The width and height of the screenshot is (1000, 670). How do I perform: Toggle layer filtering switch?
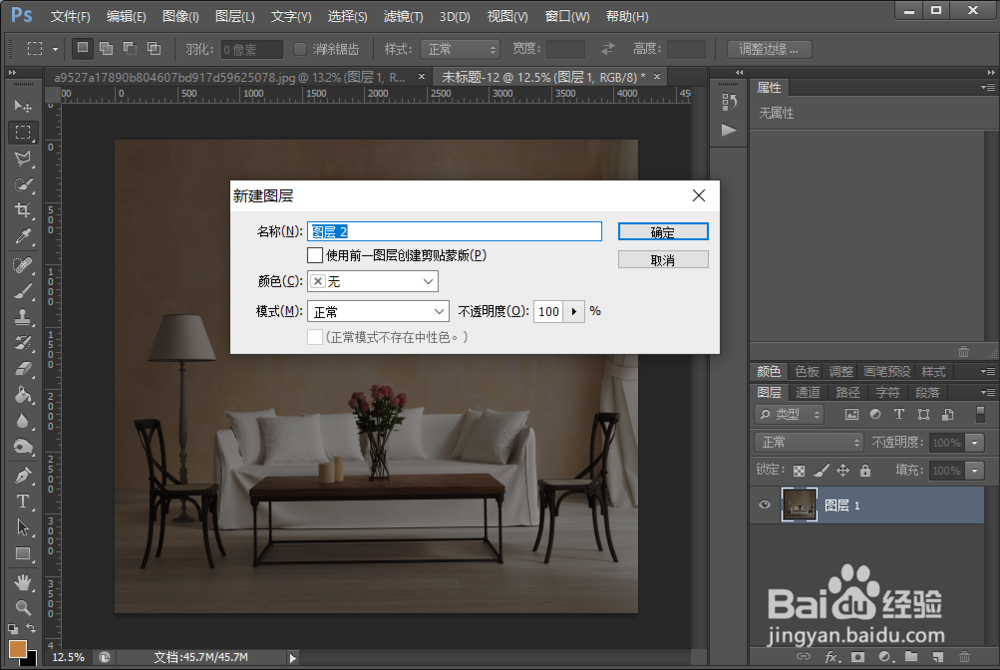pos(980,414)
